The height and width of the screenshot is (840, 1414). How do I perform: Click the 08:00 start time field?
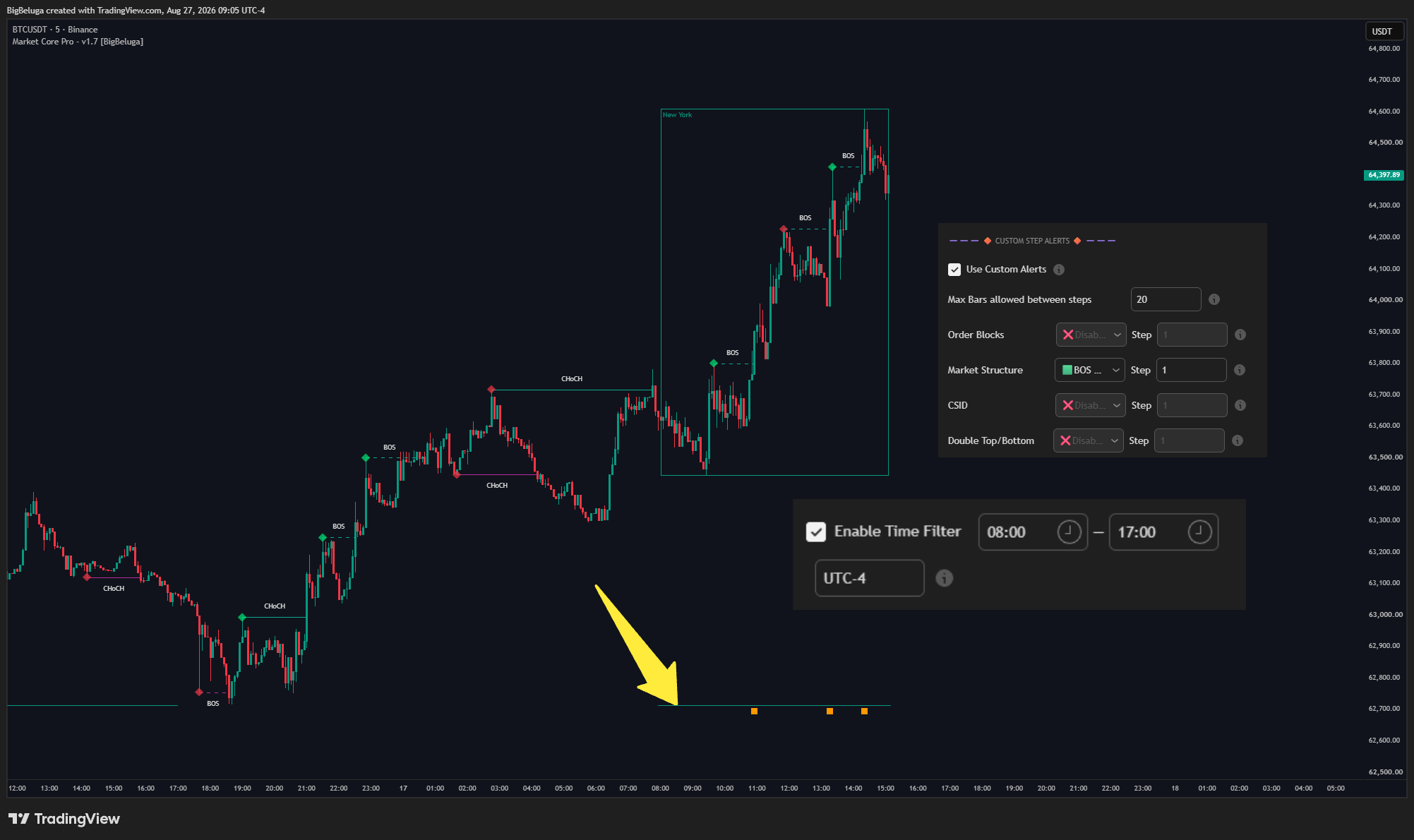(1033, 532)
